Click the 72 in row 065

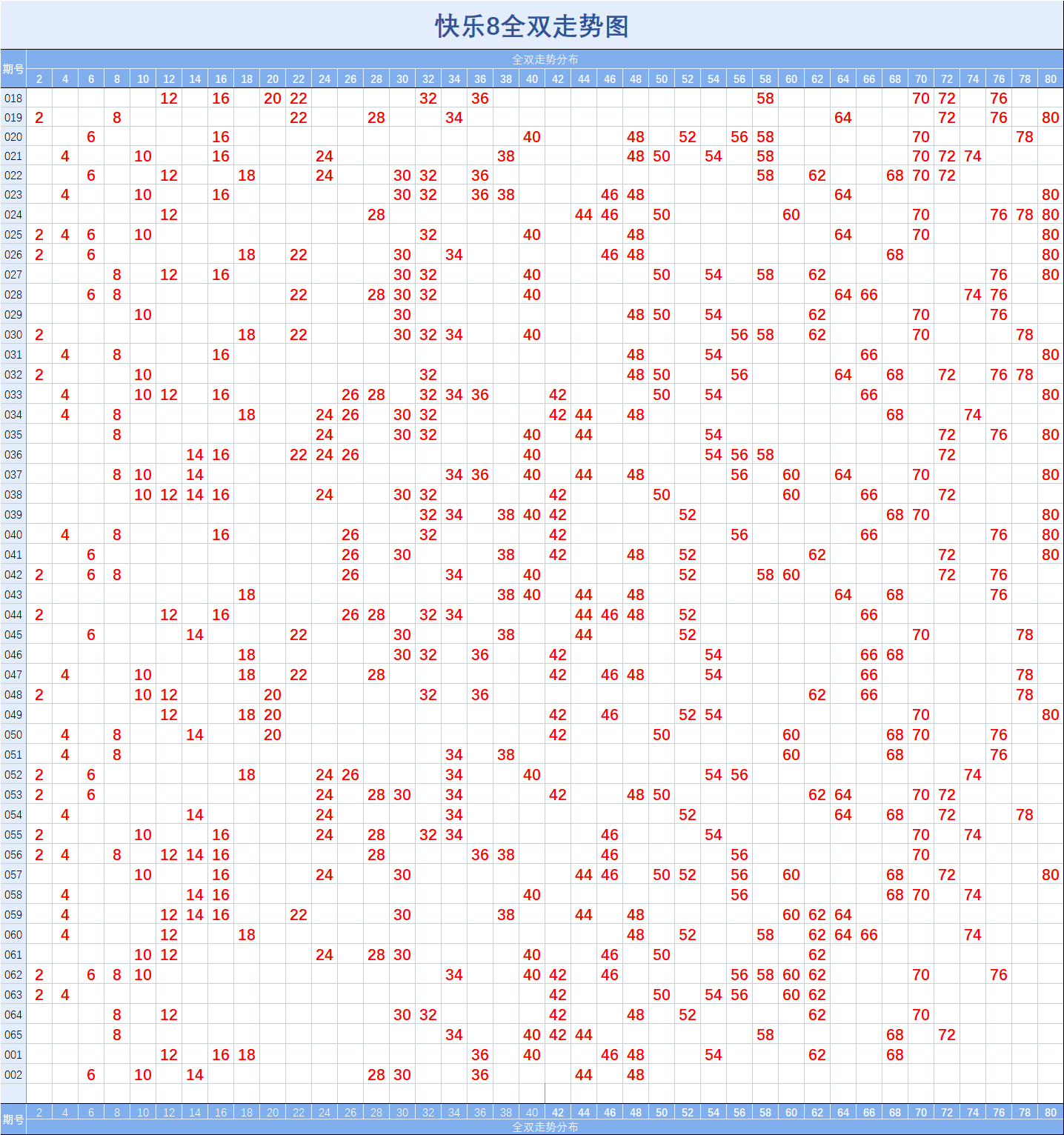coord(947,1034)
